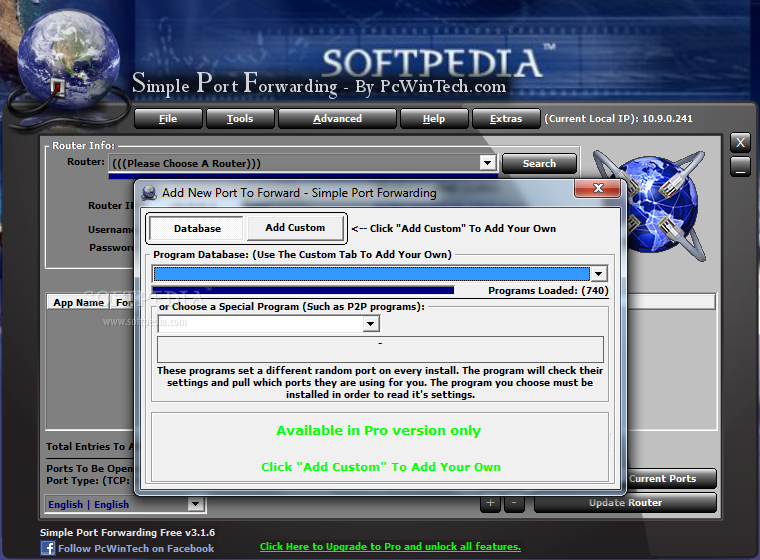
Task: Click the green 'Click "Add Custom" To Add Your Own' text
Action: click(x=381, y=467)
